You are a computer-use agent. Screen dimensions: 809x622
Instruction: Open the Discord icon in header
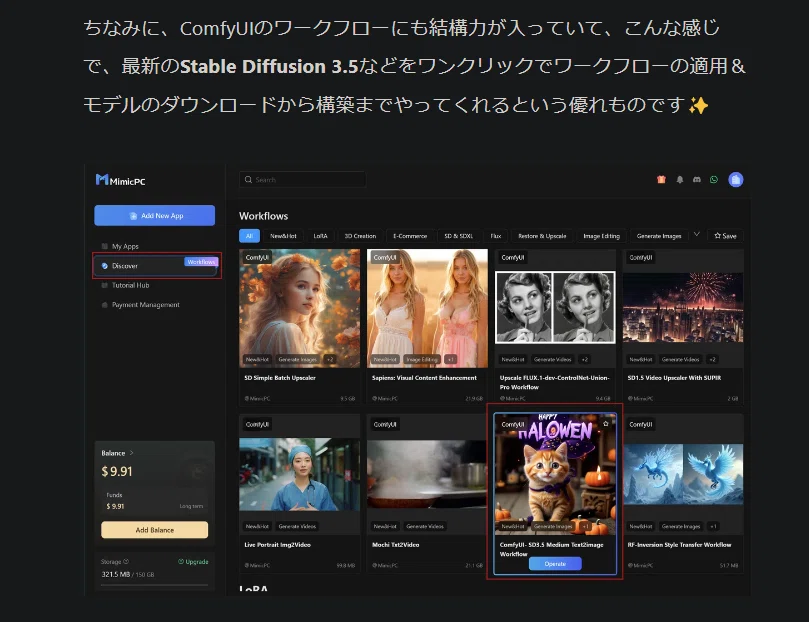(697, 179)
